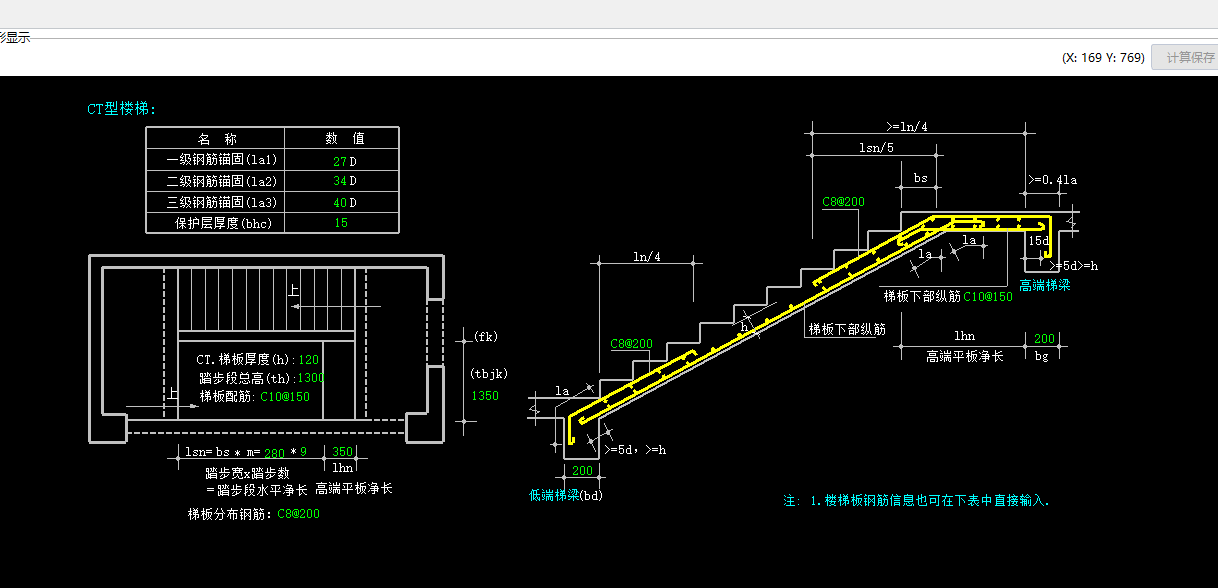Click the bs dimension label in section view
Screen dimensions: 1218x588
(x=921, y=179)
